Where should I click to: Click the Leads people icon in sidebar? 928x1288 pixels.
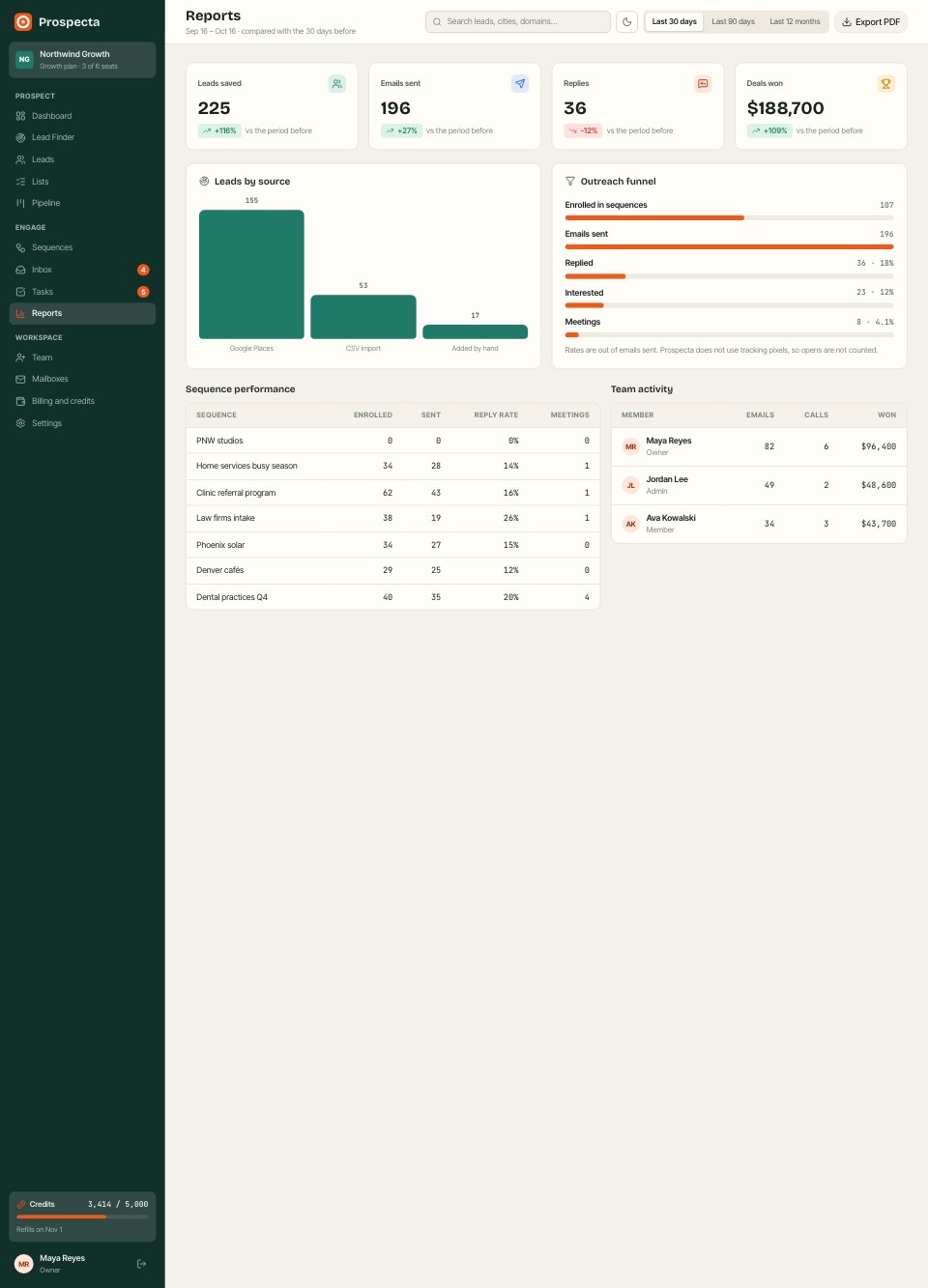click(x=20, y=159)
